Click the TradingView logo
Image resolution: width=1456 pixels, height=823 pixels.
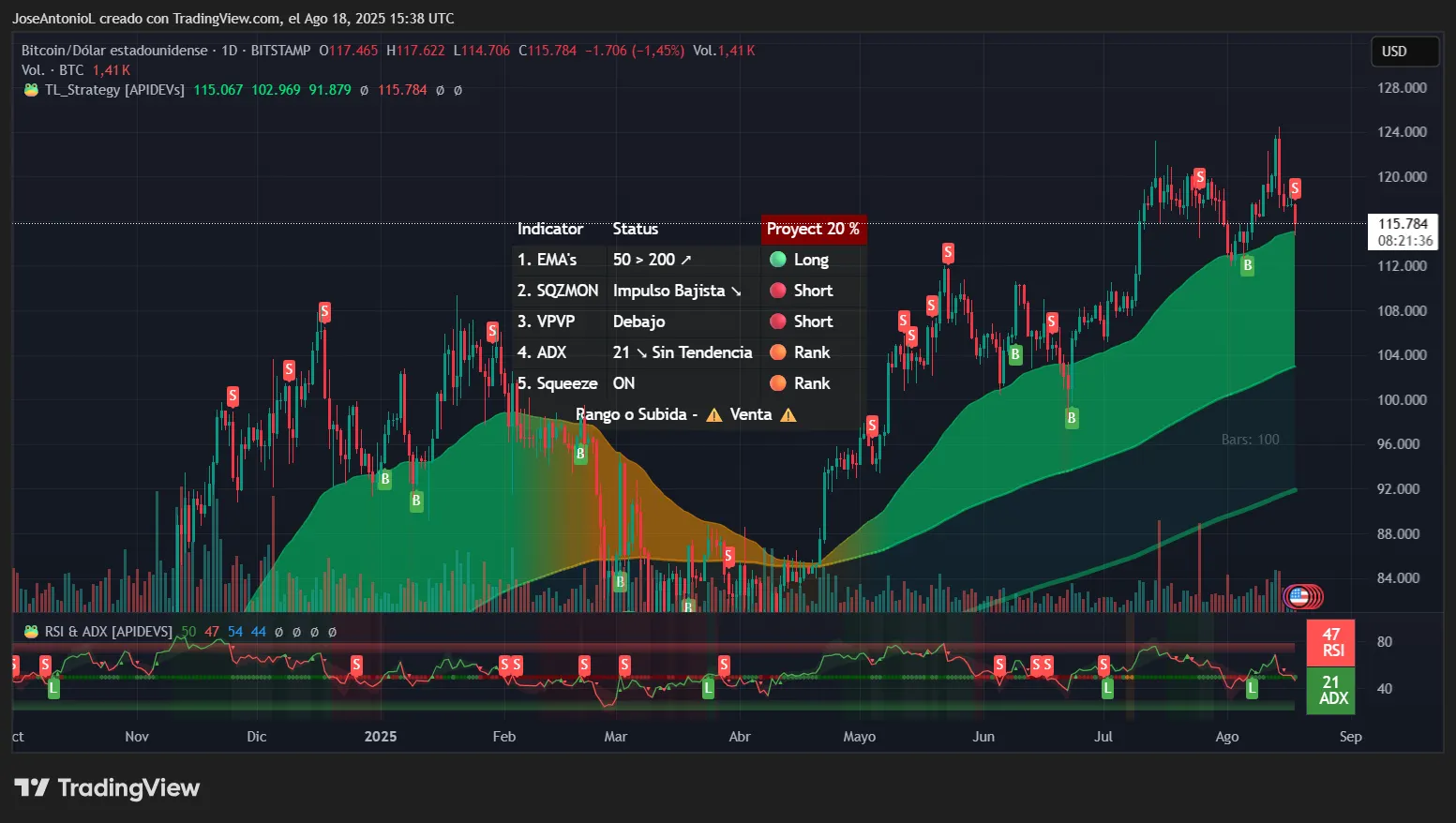click(107, 788)
